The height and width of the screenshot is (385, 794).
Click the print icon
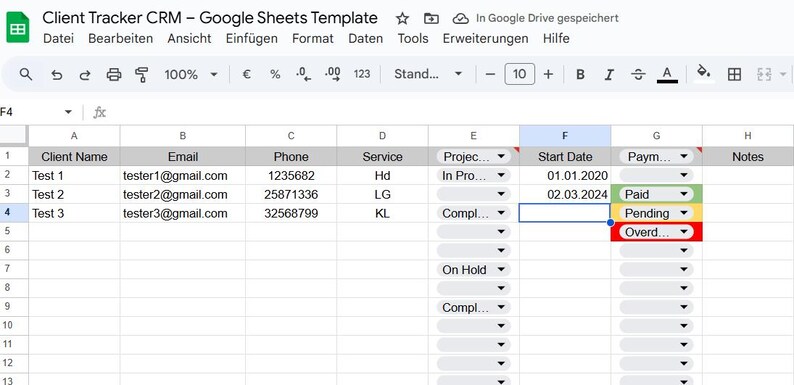(114, 75)
